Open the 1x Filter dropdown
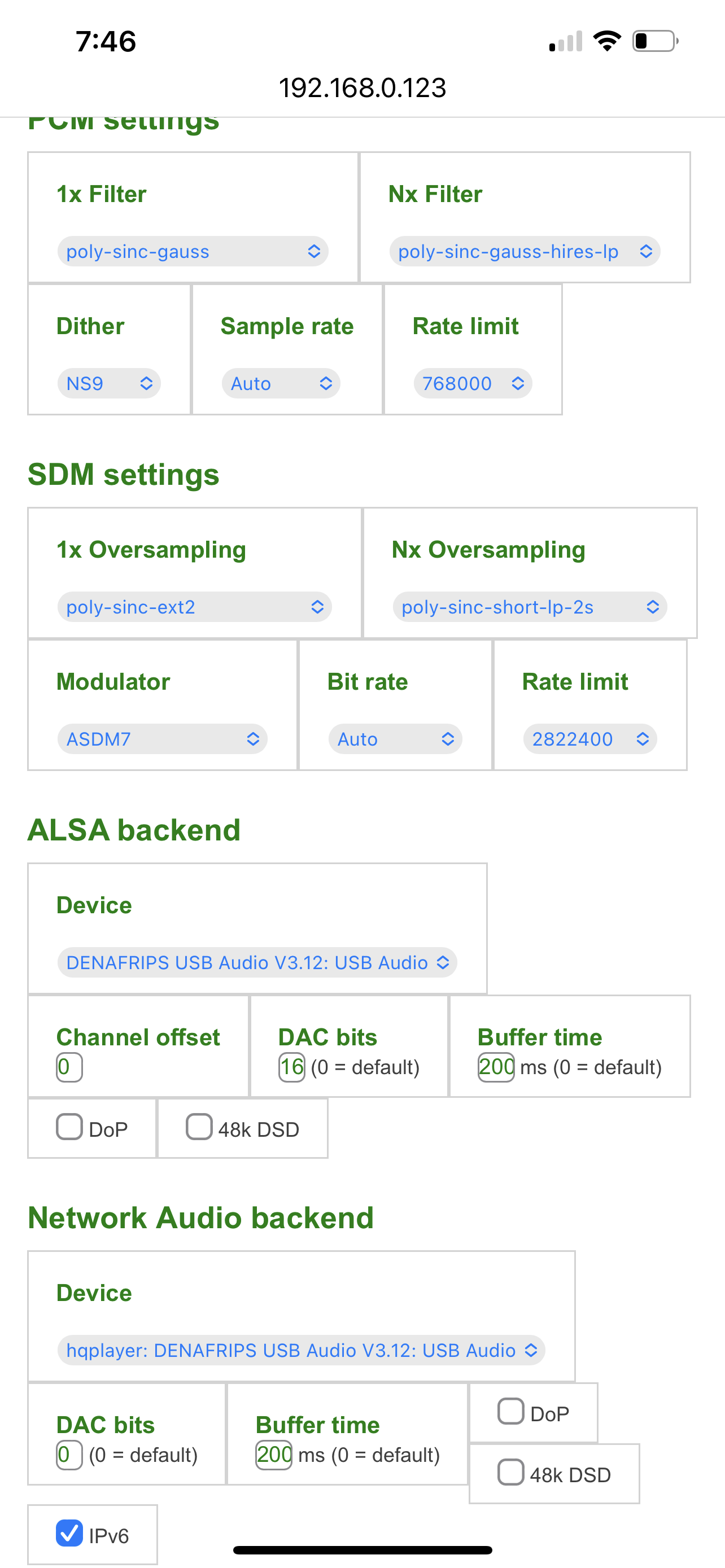 click(x=193, y=251)
